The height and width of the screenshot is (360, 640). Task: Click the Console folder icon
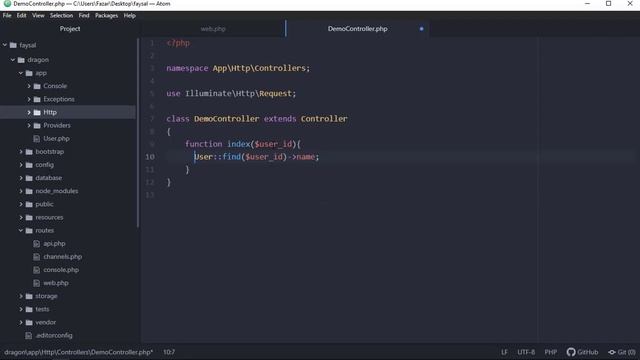pos(37,86)
